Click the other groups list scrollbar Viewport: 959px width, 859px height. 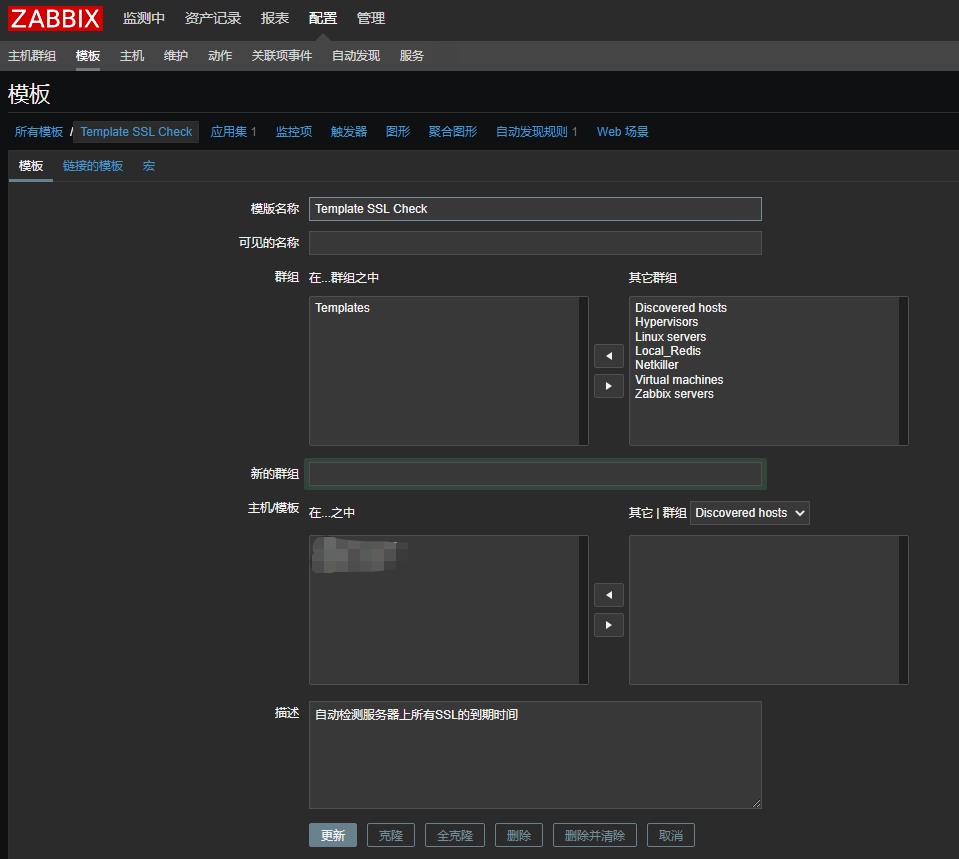point(903,371)
